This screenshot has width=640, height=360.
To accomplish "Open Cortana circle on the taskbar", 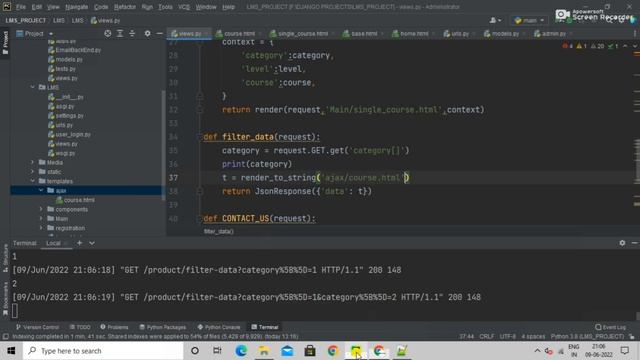I will point(195,351).
